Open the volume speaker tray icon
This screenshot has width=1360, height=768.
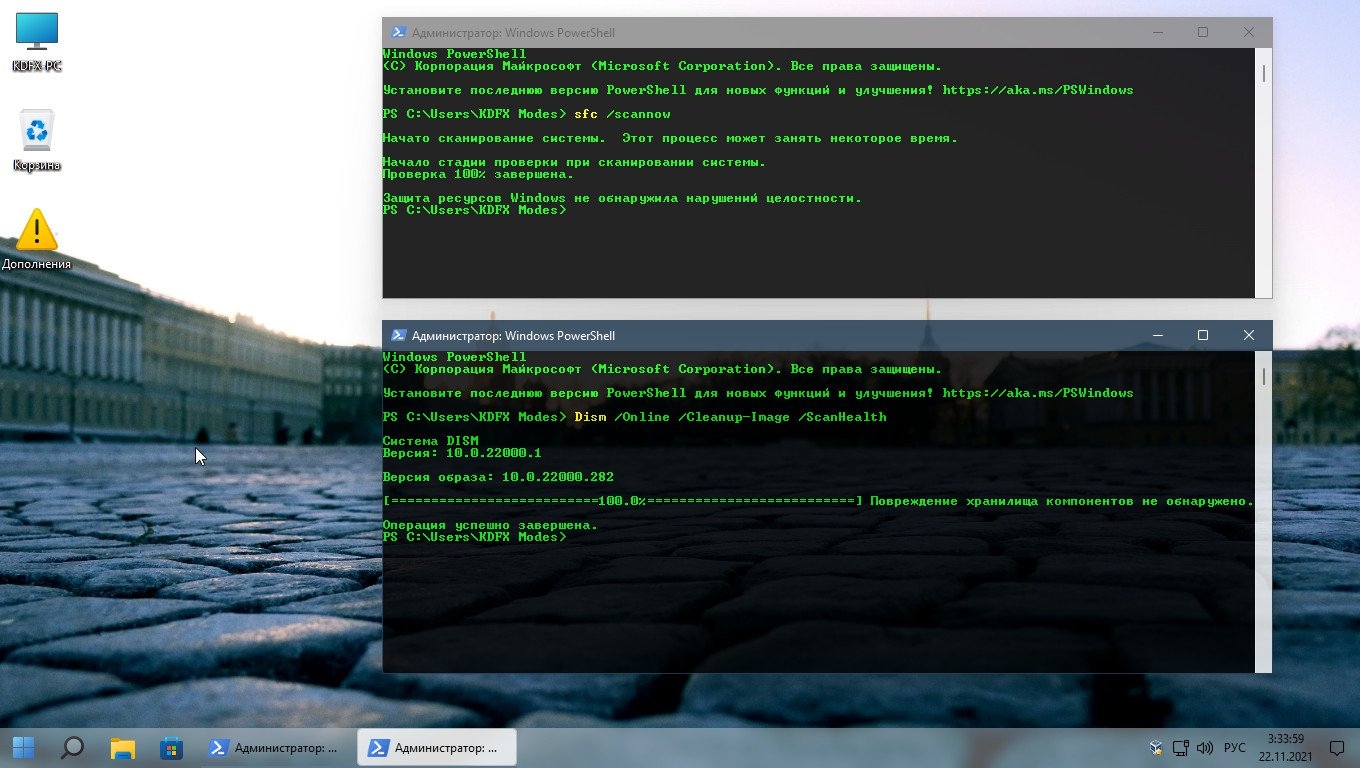point(1205,748)
